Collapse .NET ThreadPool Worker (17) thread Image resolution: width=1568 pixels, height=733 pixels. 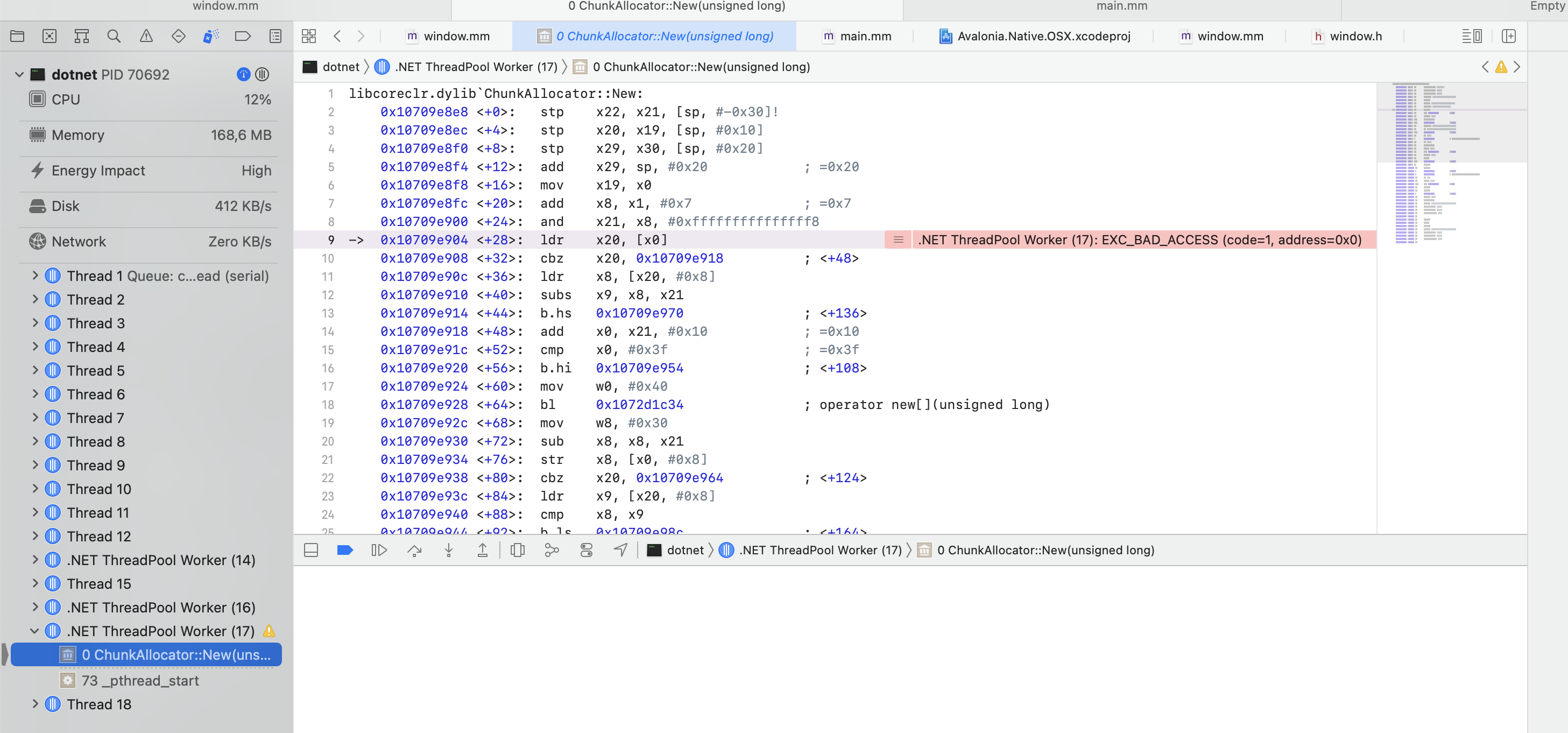point(34,631)
